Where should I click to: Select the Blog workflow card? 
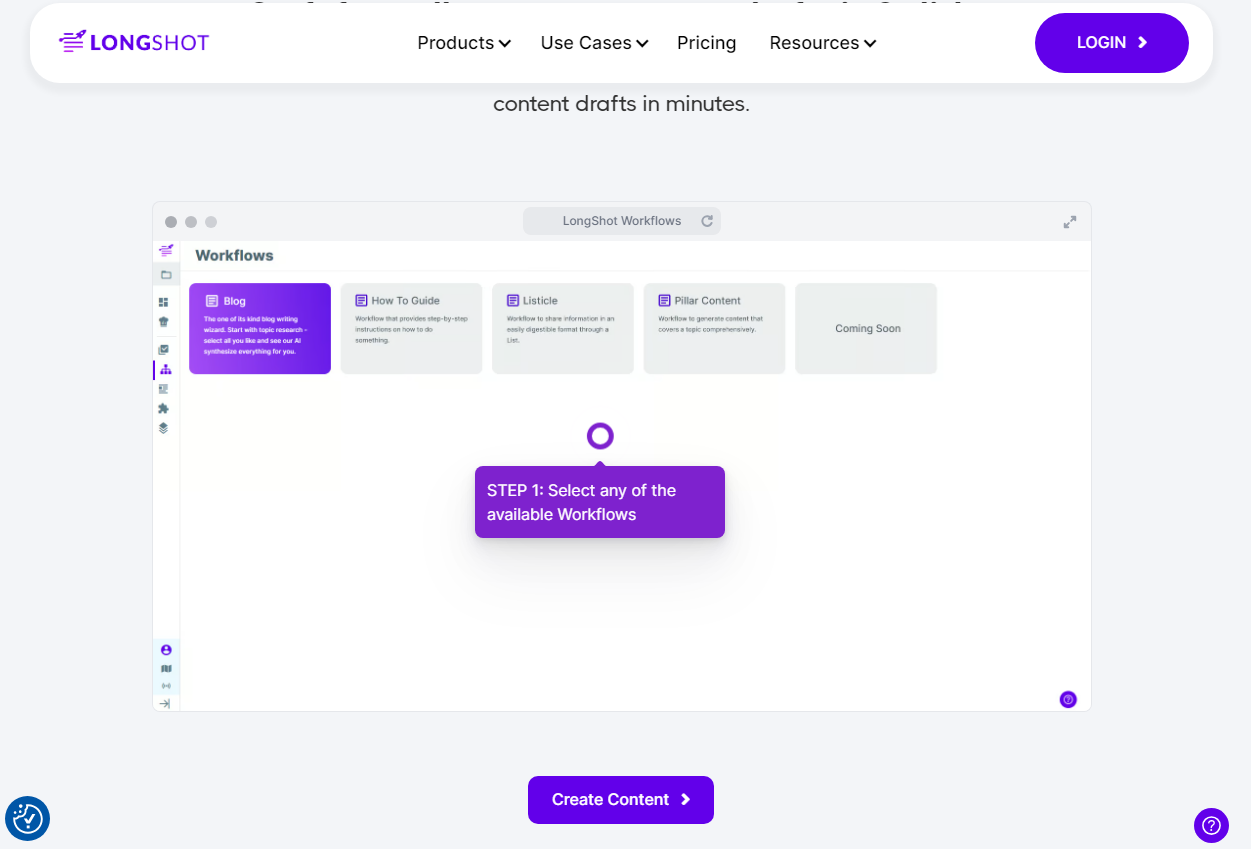tap(260, 329)
